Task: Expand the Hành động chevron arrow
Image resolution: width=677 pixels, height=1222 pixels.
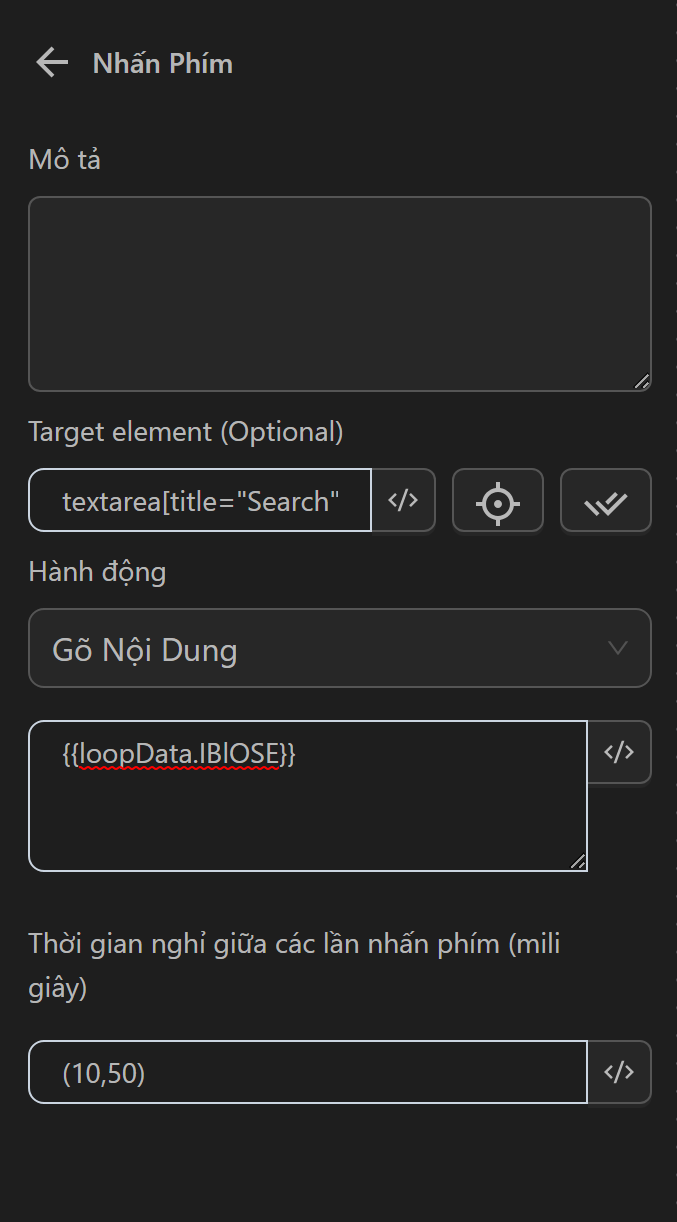Action: [x=618, y=648]
